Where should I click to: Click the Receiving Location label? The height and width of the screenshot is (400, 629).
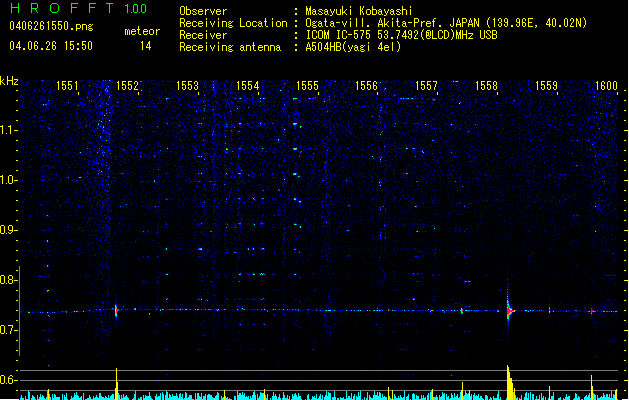[x=233, y=23]
